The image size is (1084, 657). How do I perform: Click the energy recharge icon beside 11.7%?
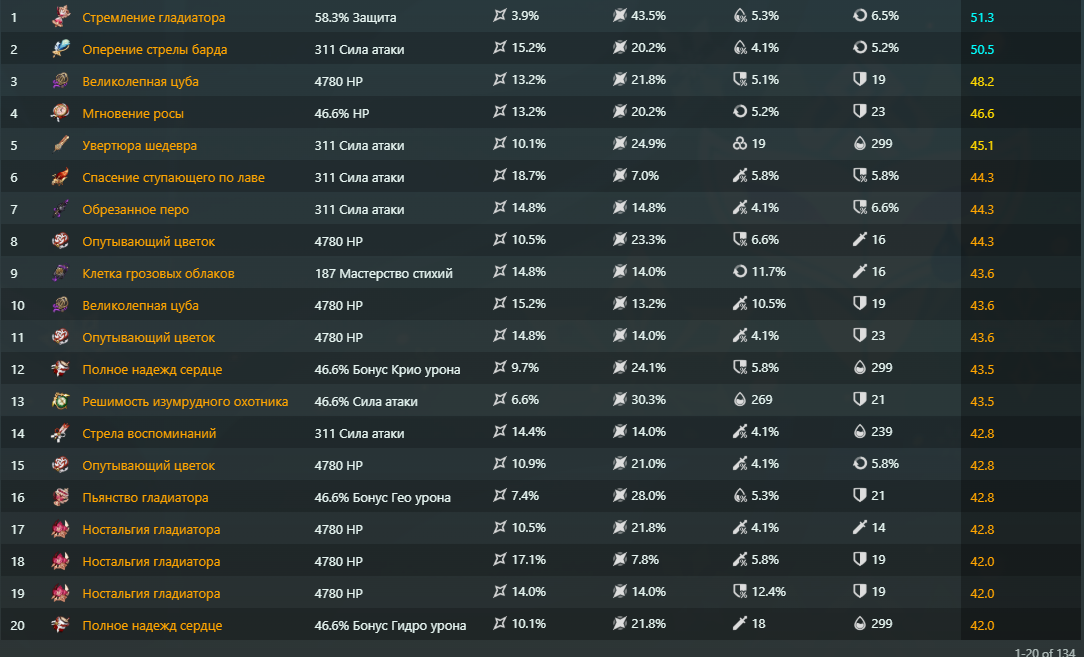tap(740, 272)
